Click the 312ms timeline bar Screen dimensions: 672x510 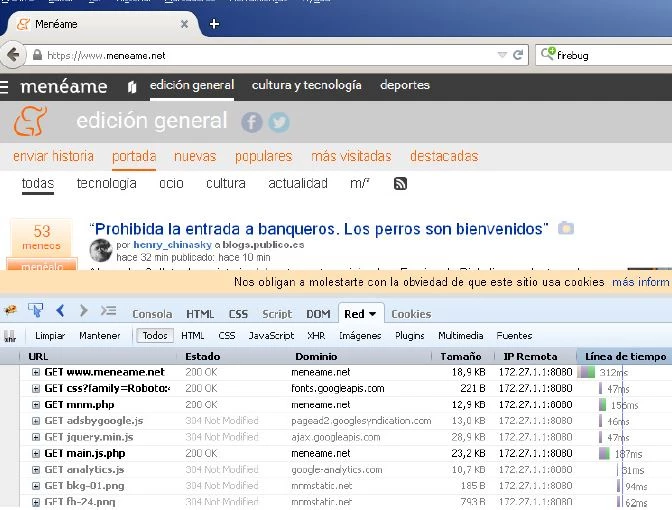pyautogui.click(x=587, y=372)
